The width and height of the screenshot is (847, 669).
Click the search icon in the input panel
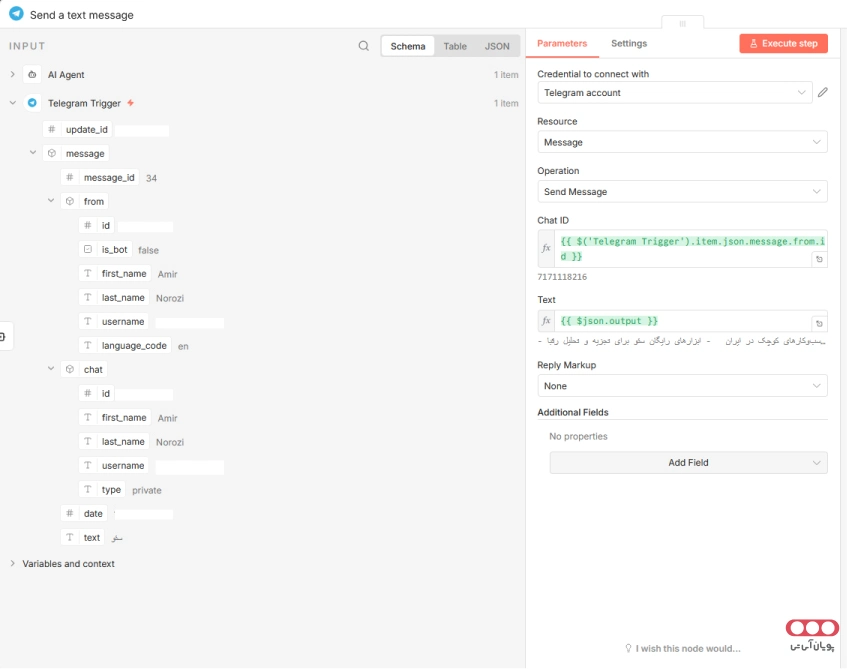coord(364,46)
